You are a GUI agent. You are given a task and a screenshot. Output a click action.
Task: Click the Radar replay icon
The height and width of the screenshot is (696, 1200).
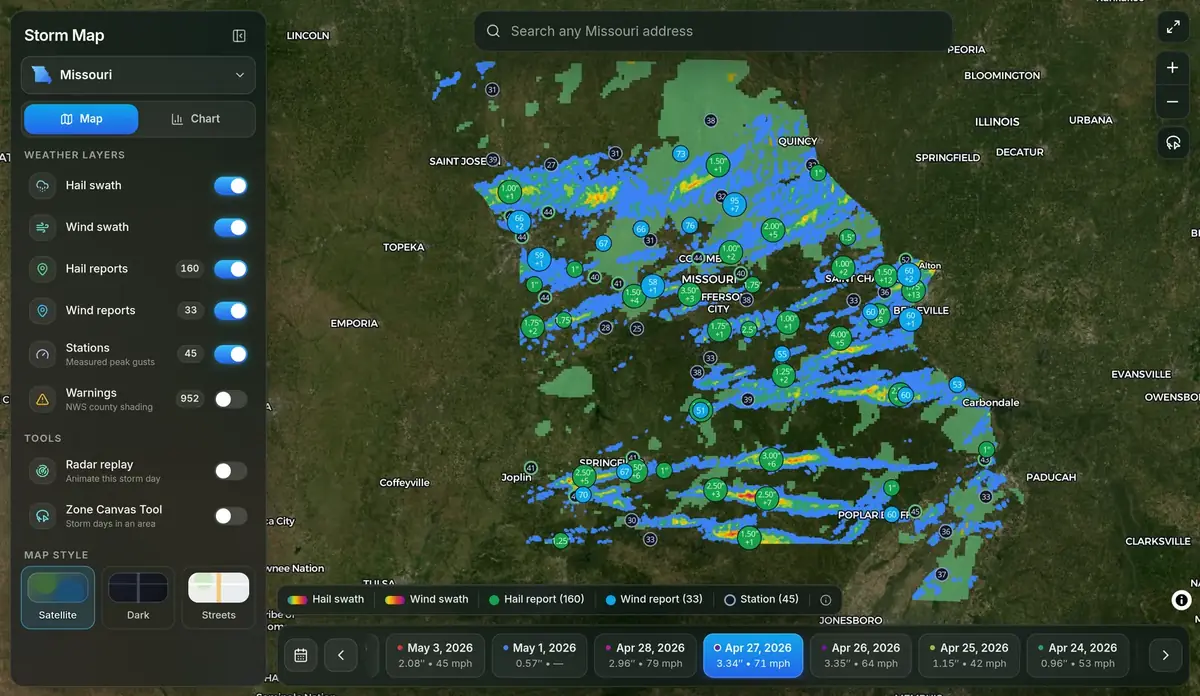tap(42, 471)
